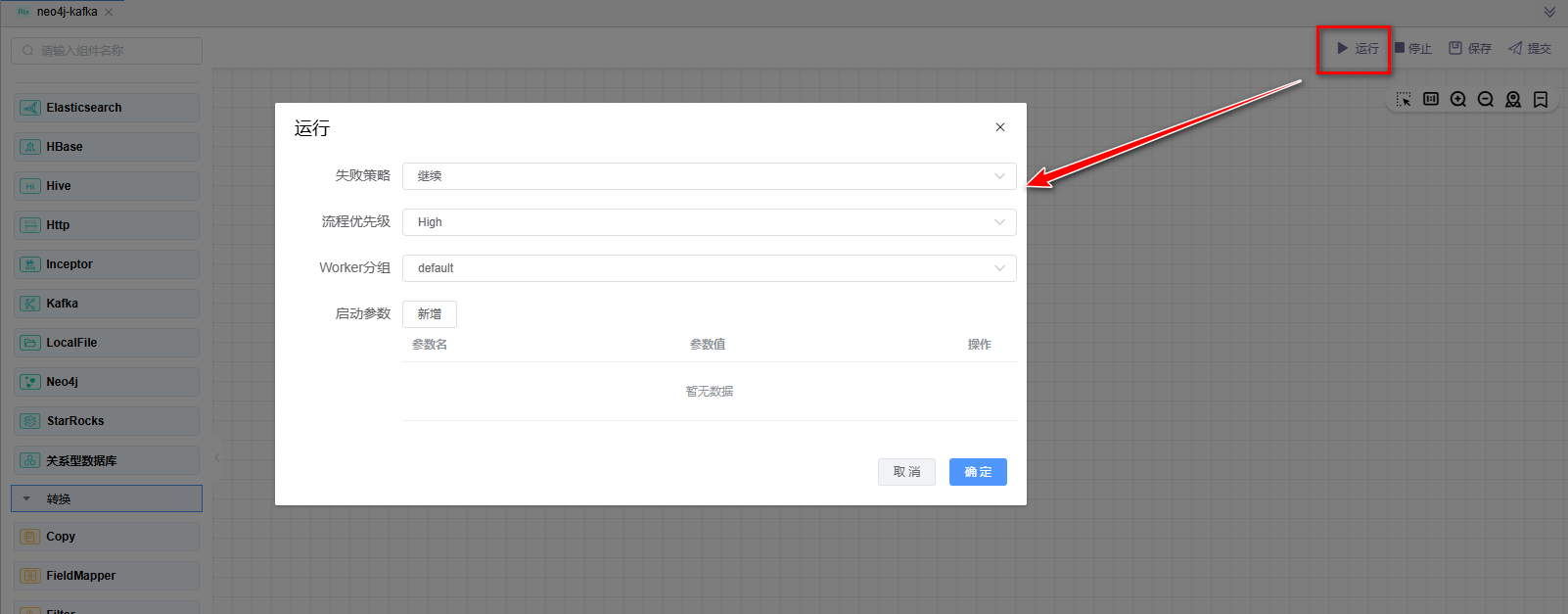1568x614 pixels.
Task: Click 保存 in the top toolbar
Action: tap(1470, 48)
